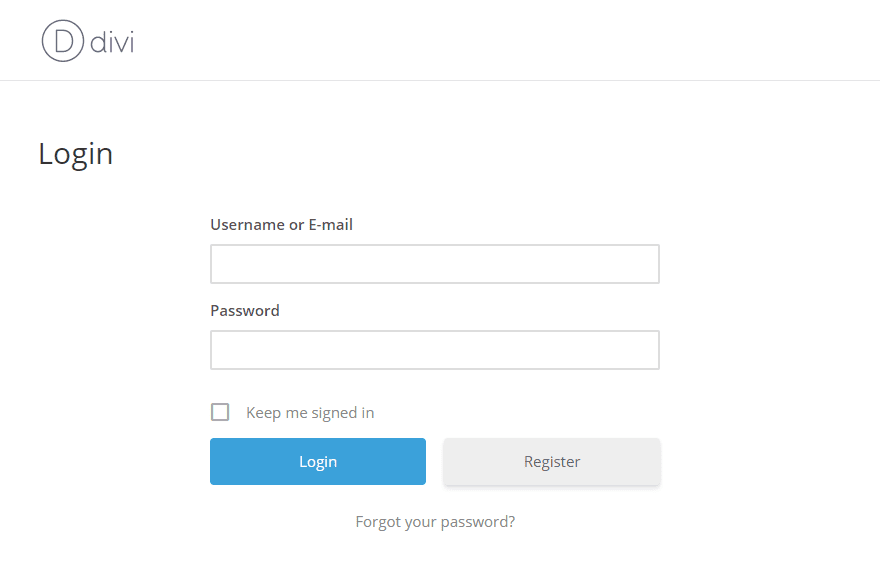Click the Login heading text
This screenshot has width=880, height=576.
pyautogui.click(x=75, y=153)
